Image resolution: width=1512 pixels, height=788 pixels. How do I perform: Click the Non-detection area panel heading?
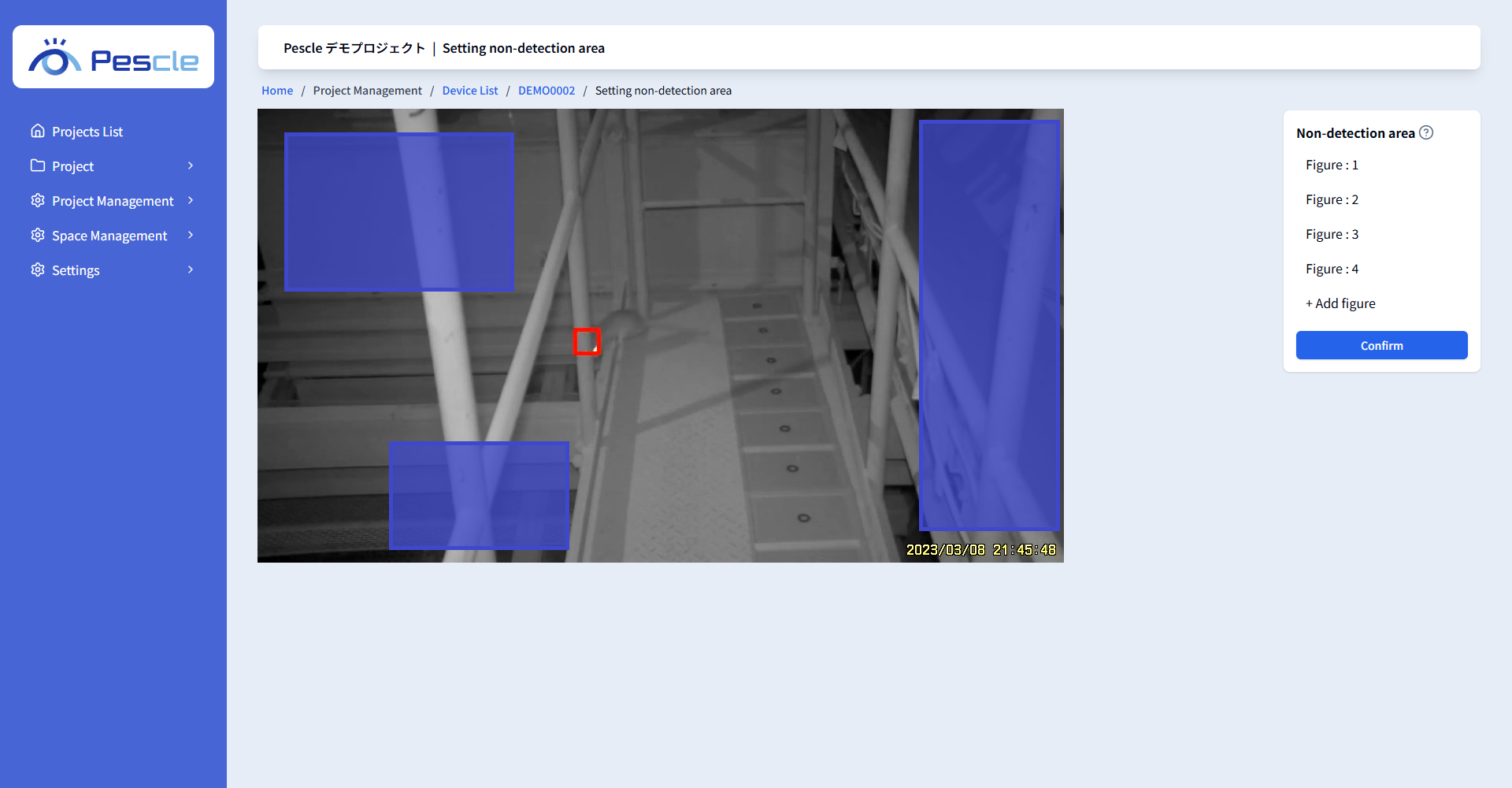1355,133
